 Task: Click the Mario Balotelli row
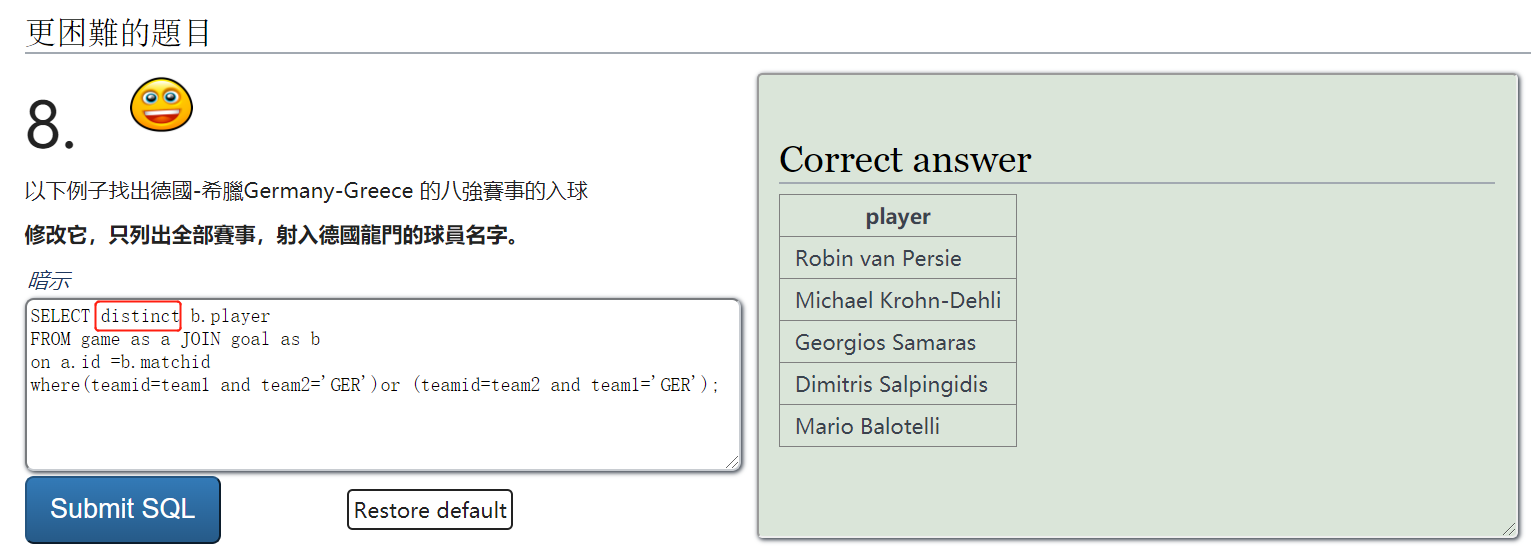(x=898, y=426)
